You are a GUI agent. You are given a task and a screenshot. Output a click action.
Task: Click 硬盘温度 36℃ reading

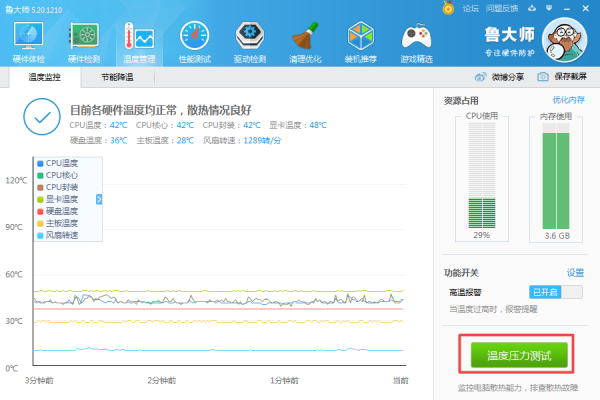pos(98,140)
